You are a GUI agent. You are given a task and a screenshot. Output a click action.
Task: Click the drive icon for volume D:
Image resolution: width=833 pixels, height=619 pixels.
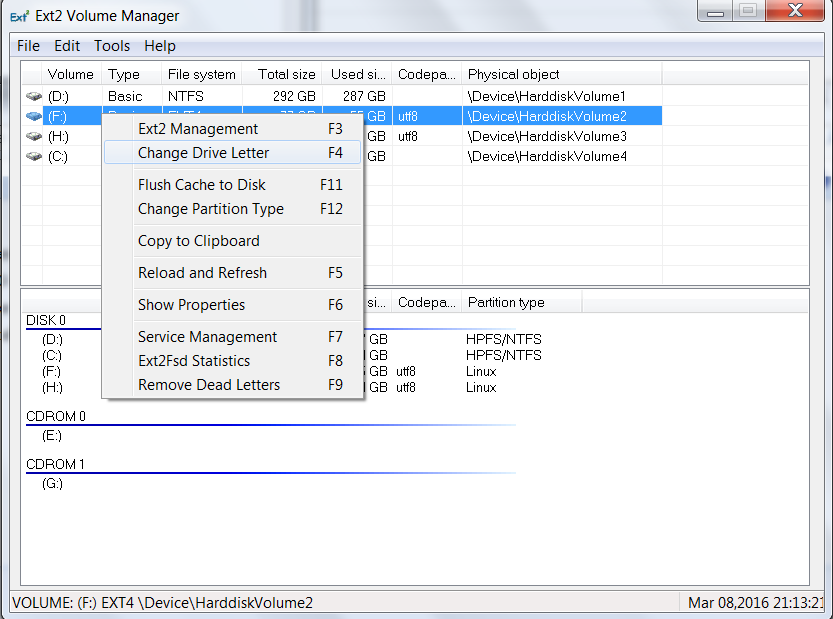click(33, 96)
